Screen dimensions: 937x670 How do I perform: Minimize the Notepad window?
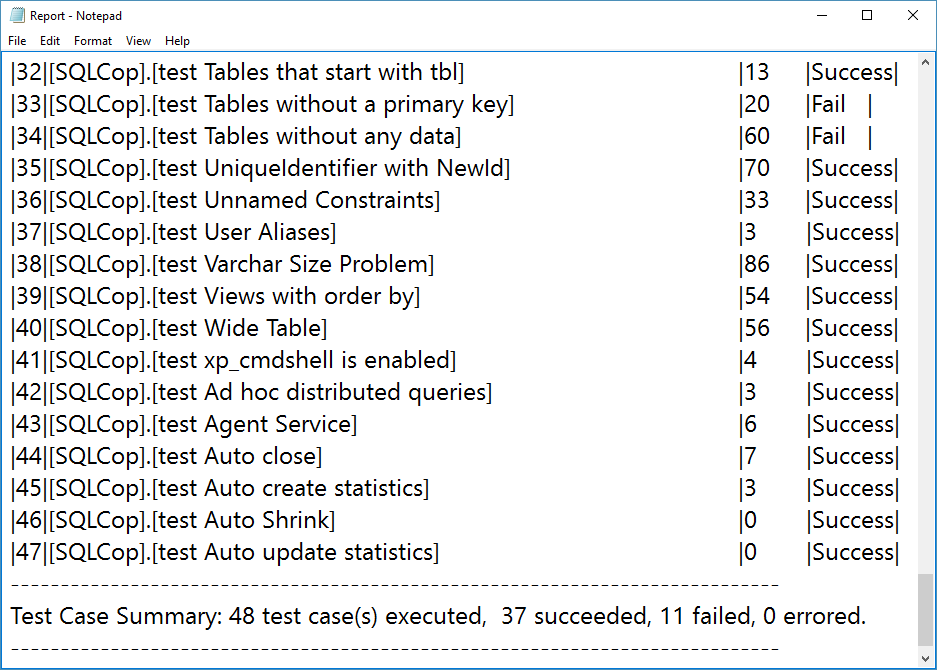point(822,16)
